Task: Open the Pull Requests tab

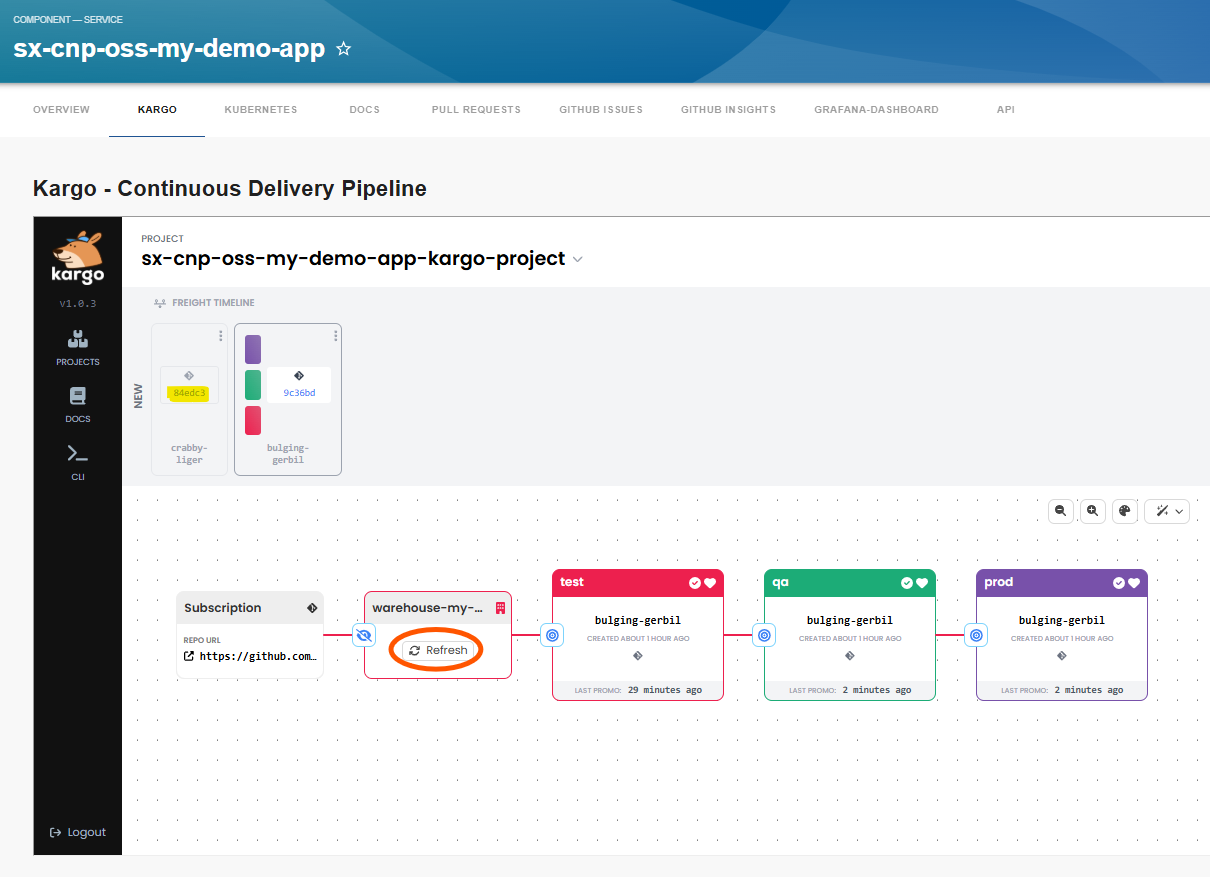Action: pos(476,110)
